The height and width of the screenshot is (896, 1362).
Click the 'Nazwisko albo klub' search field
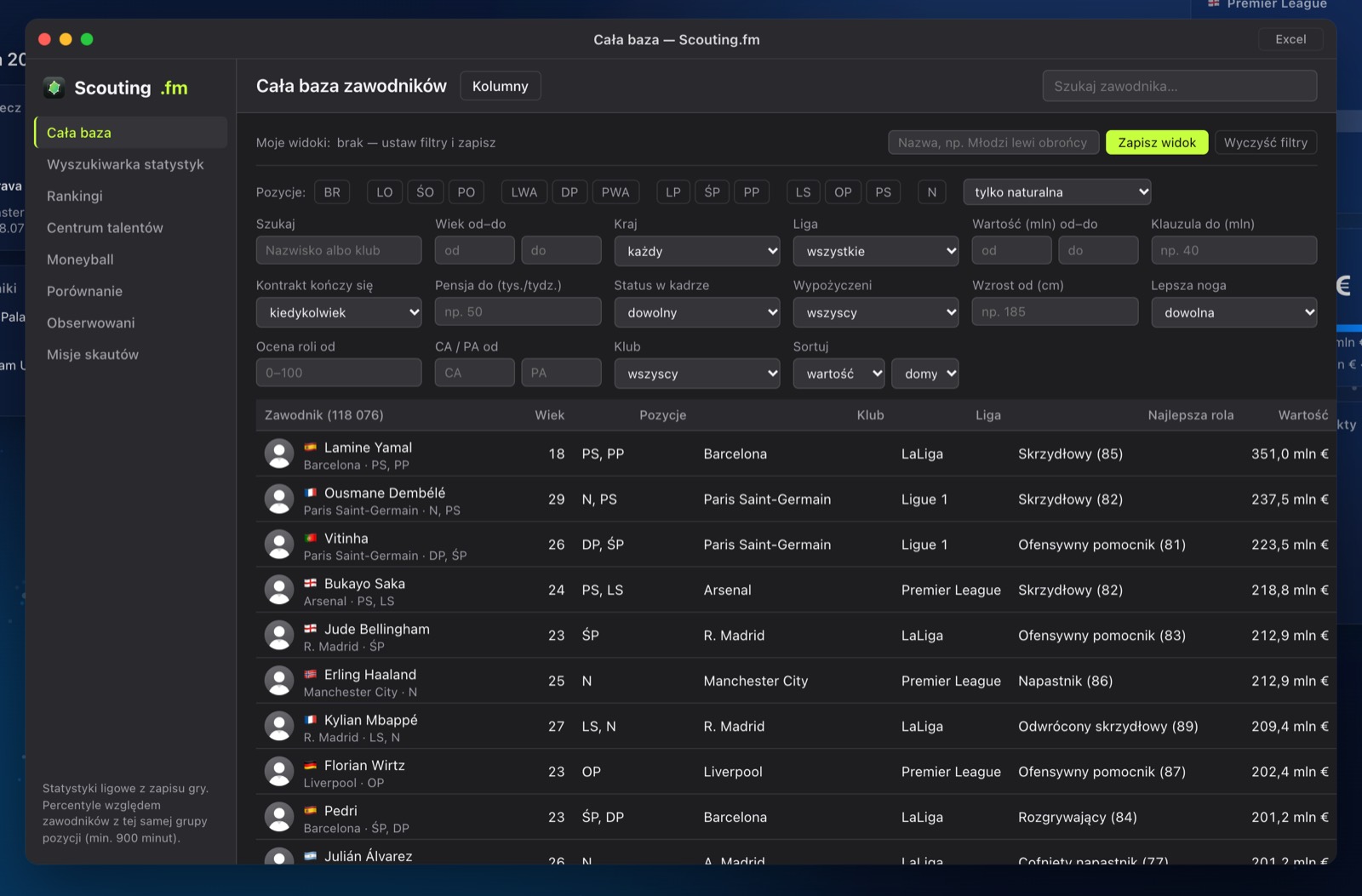click(x=339, y=251)
